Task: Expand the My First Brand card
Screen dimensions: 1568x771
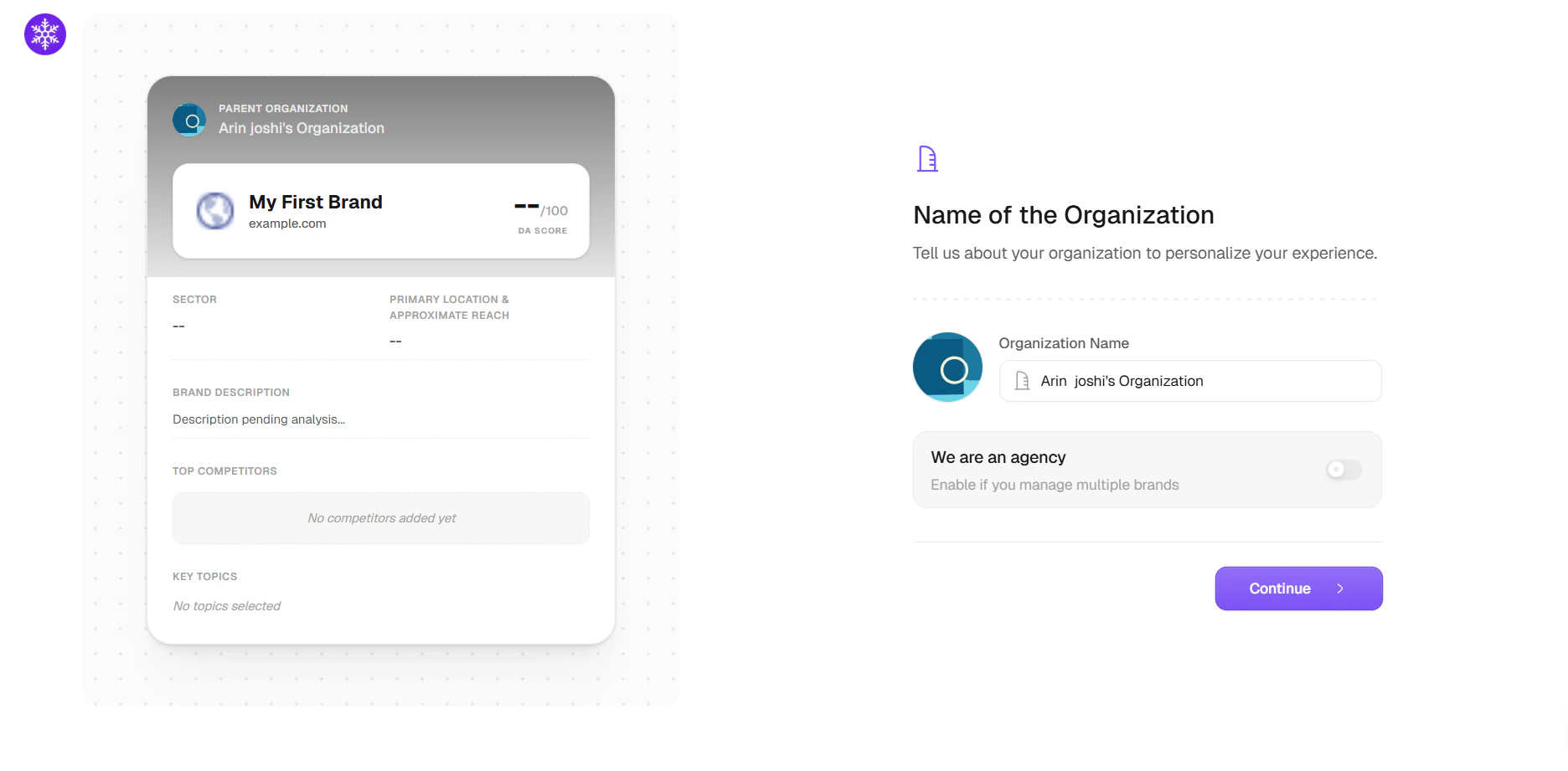Action: pos(381,212)
